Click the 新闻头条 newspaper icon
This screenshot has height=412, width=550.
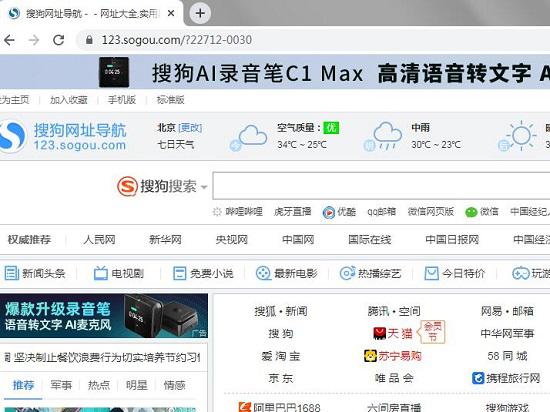click(x=11, y=273)
